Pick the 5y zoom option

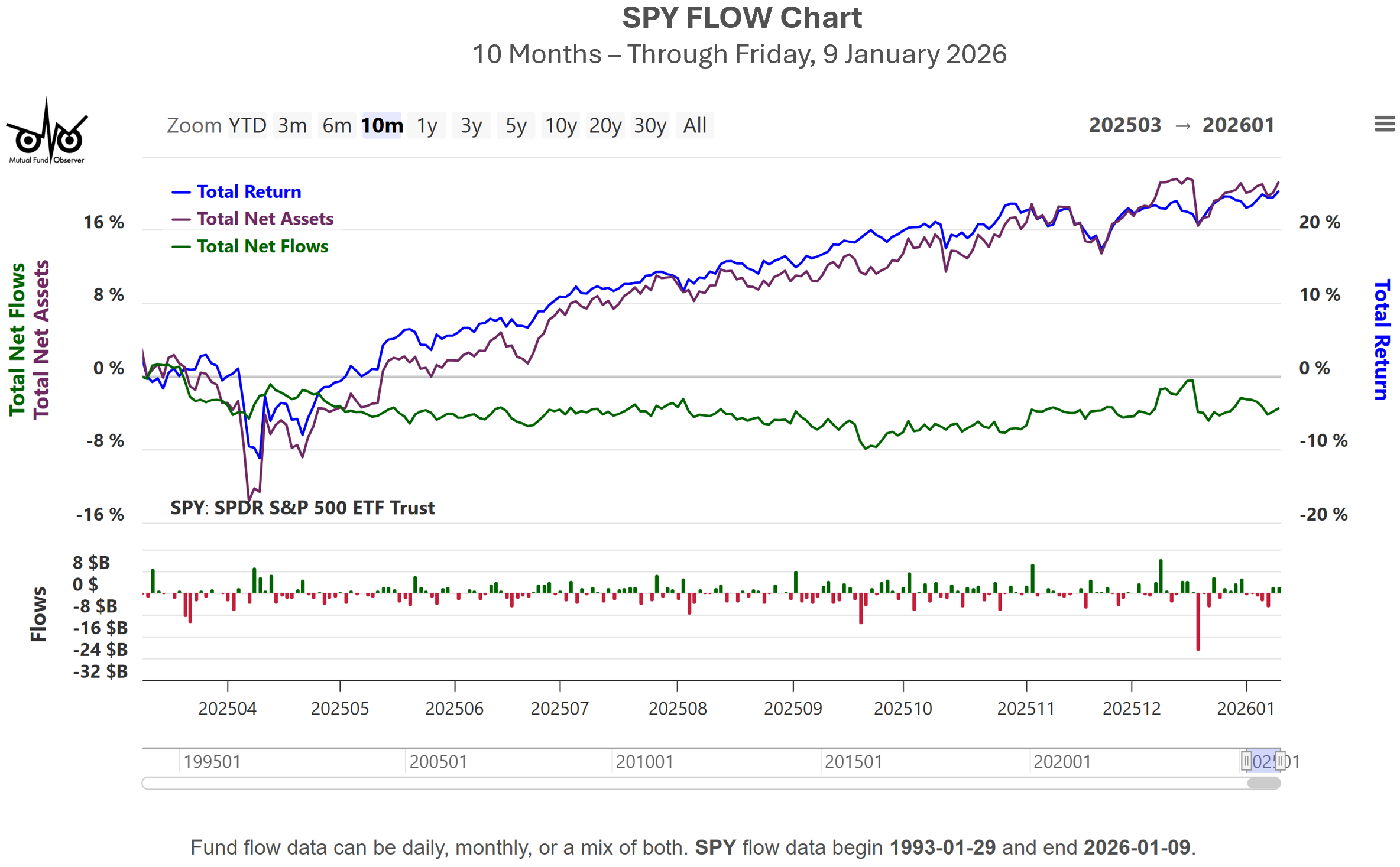[516, 125]
